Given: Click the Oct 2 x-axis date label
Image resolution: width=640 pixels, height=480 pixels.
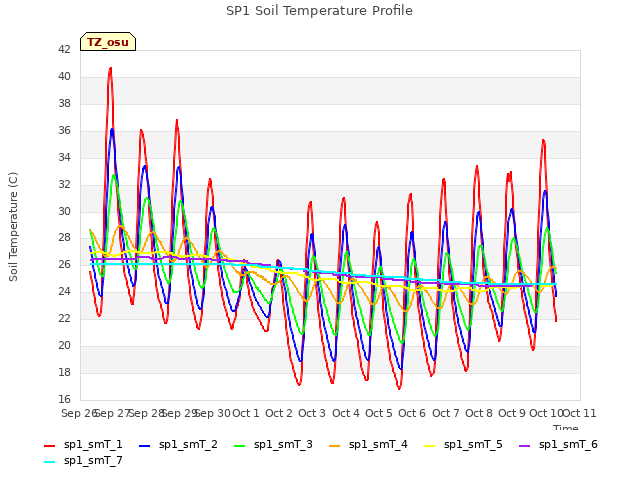Looking at the screenshot, I should 279,413.
